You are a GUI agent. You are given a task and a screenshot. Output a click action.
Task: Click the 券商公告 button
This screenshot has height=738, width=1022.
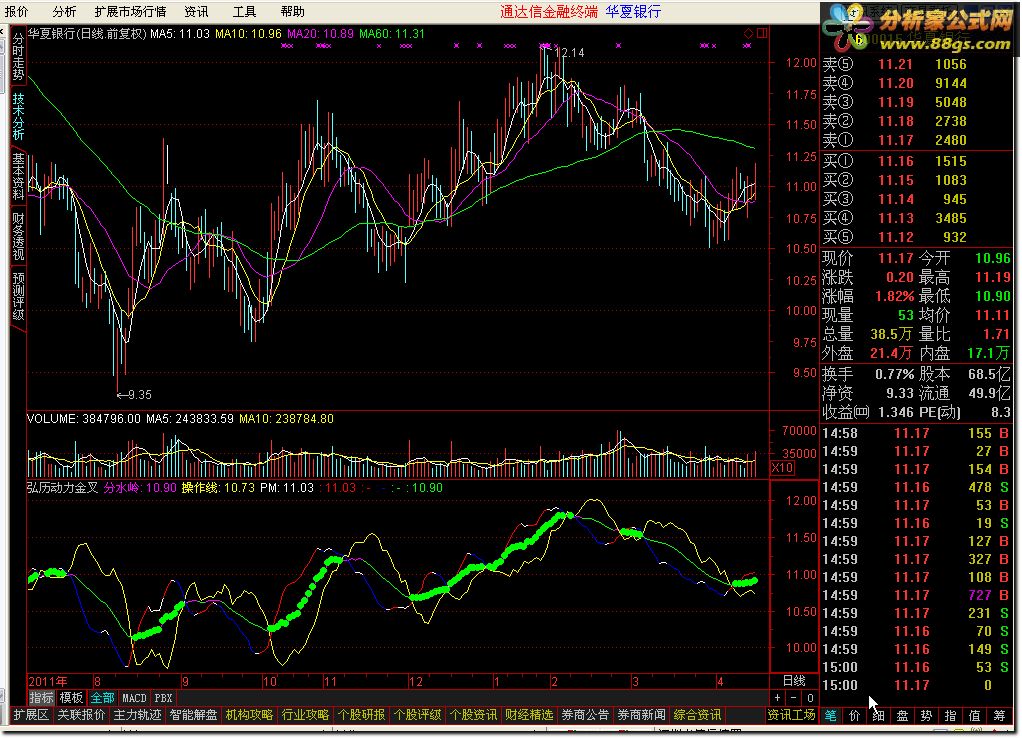pyautogui.click(x=585, y=715)
